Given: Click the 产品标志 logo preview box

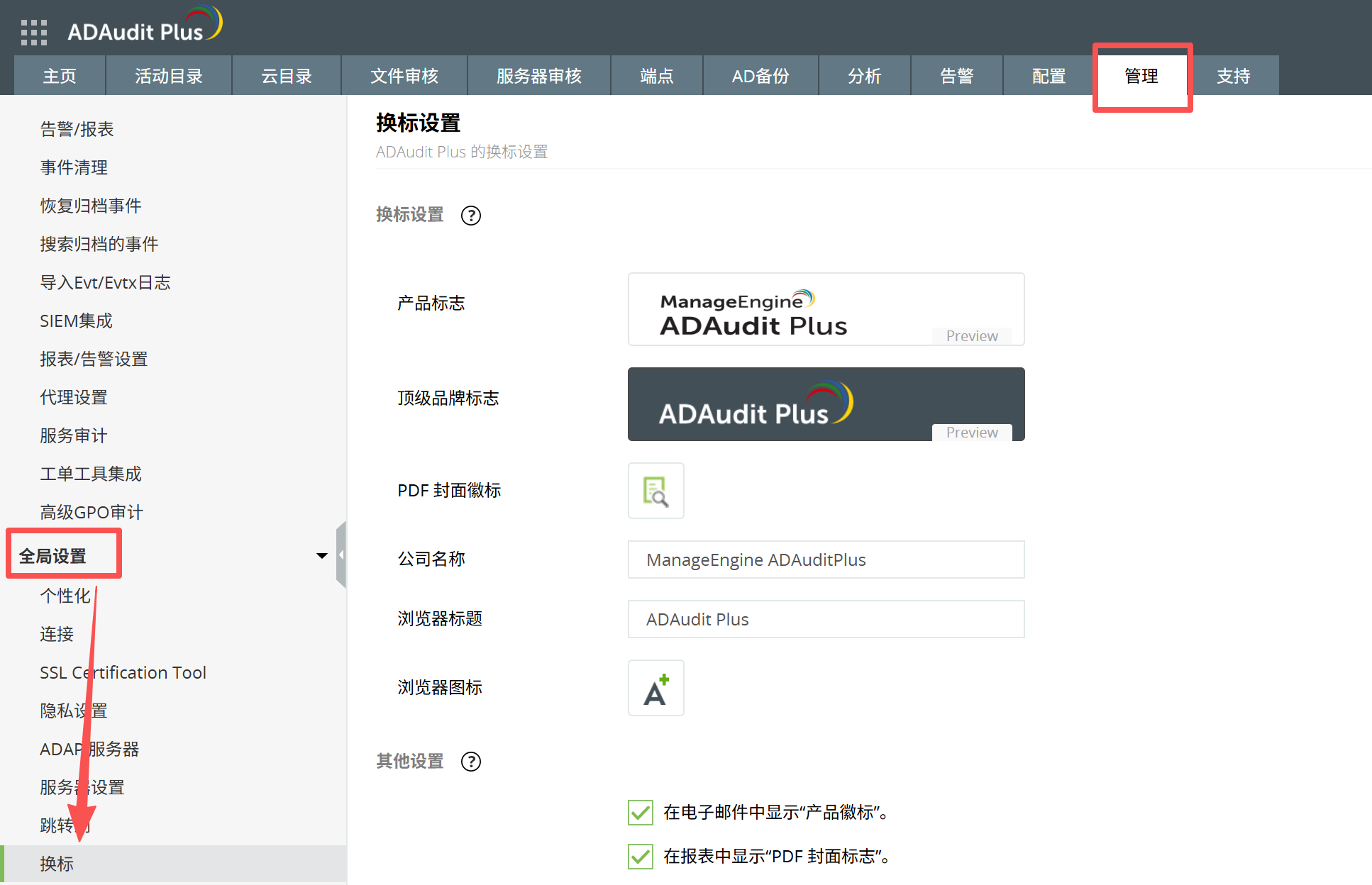Looking at the screenshot, I should click(825, 309).
